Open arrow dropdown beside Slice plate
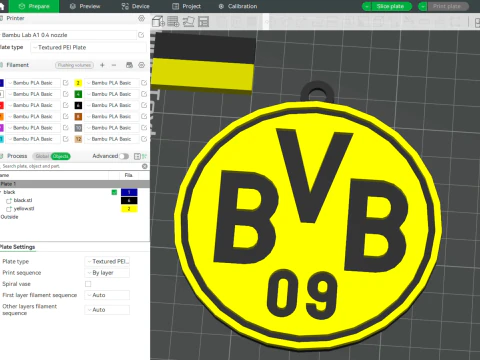The height and width of the screenshot is (360, 480). point(367,6)
